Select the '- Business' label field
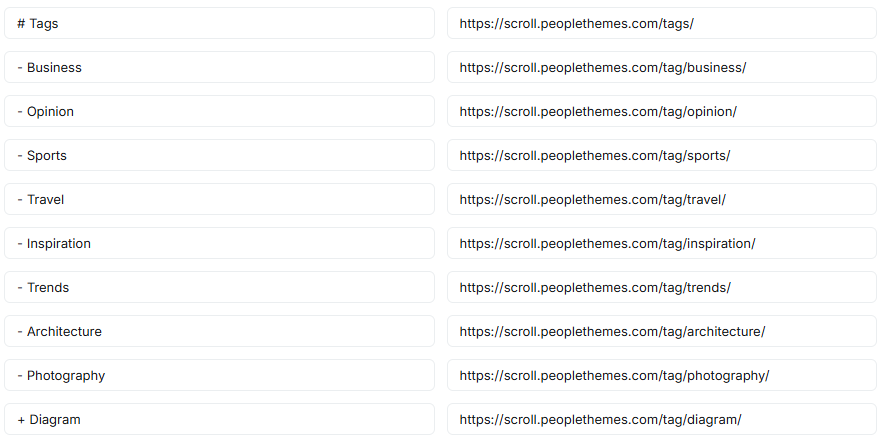Screen dimensions: 883x440 [220, 67]
